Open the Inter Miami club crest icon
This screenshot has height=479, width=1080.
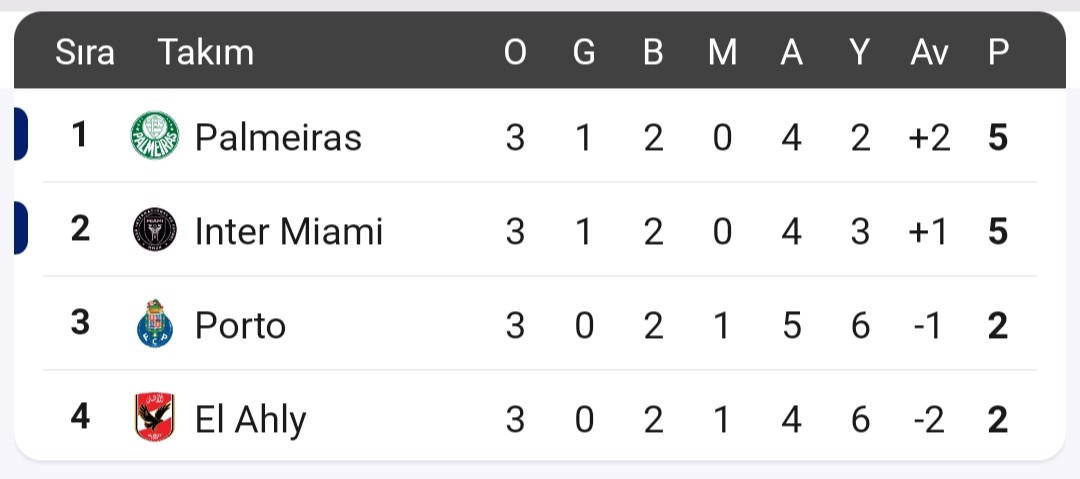(155, 230)
